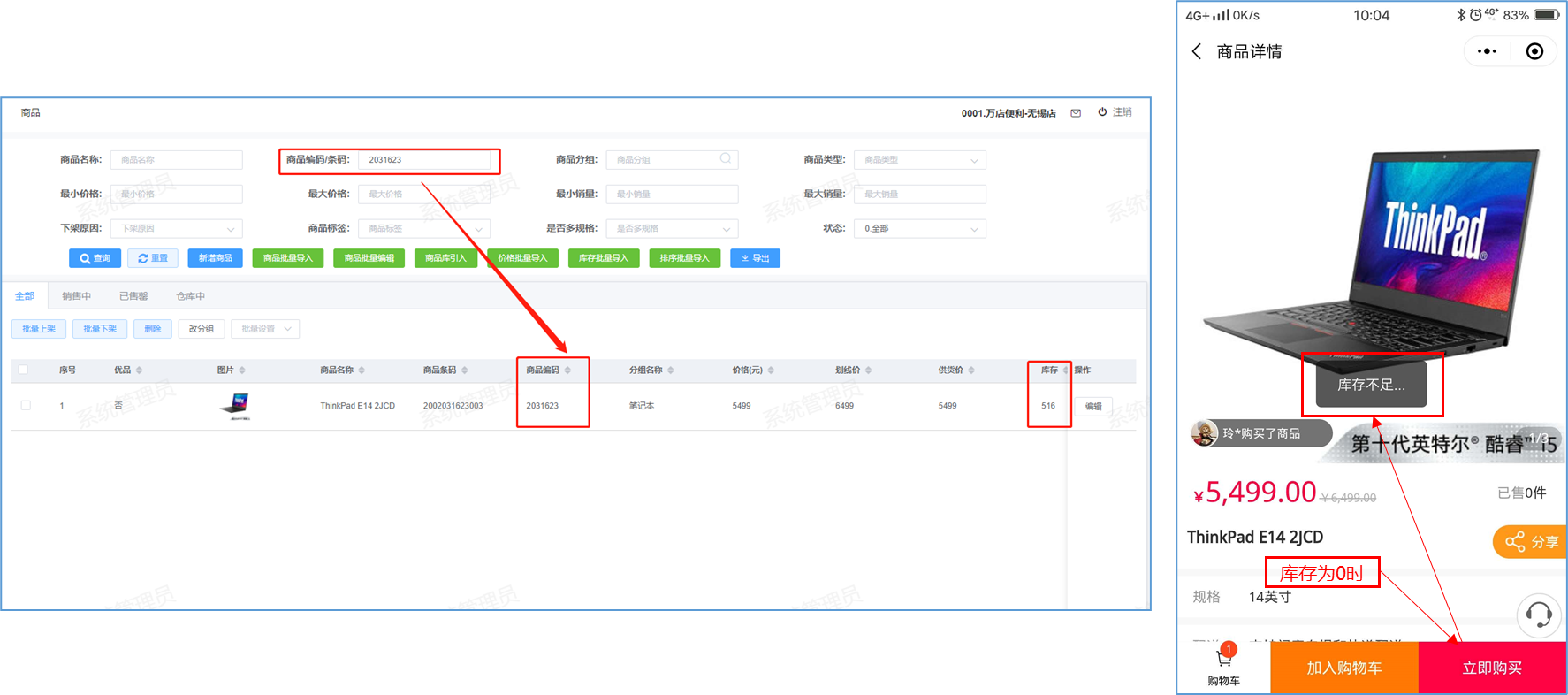Tap the headset customer service icon
This screenshot has width=1568, height=695.
(1539, 615)
